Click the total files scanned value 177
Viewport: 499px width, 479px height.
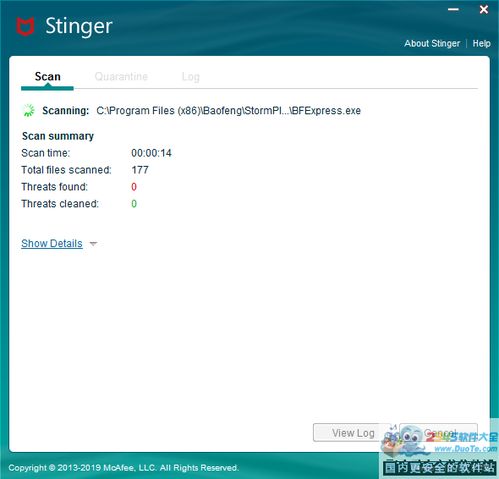[x=140, y=170]
